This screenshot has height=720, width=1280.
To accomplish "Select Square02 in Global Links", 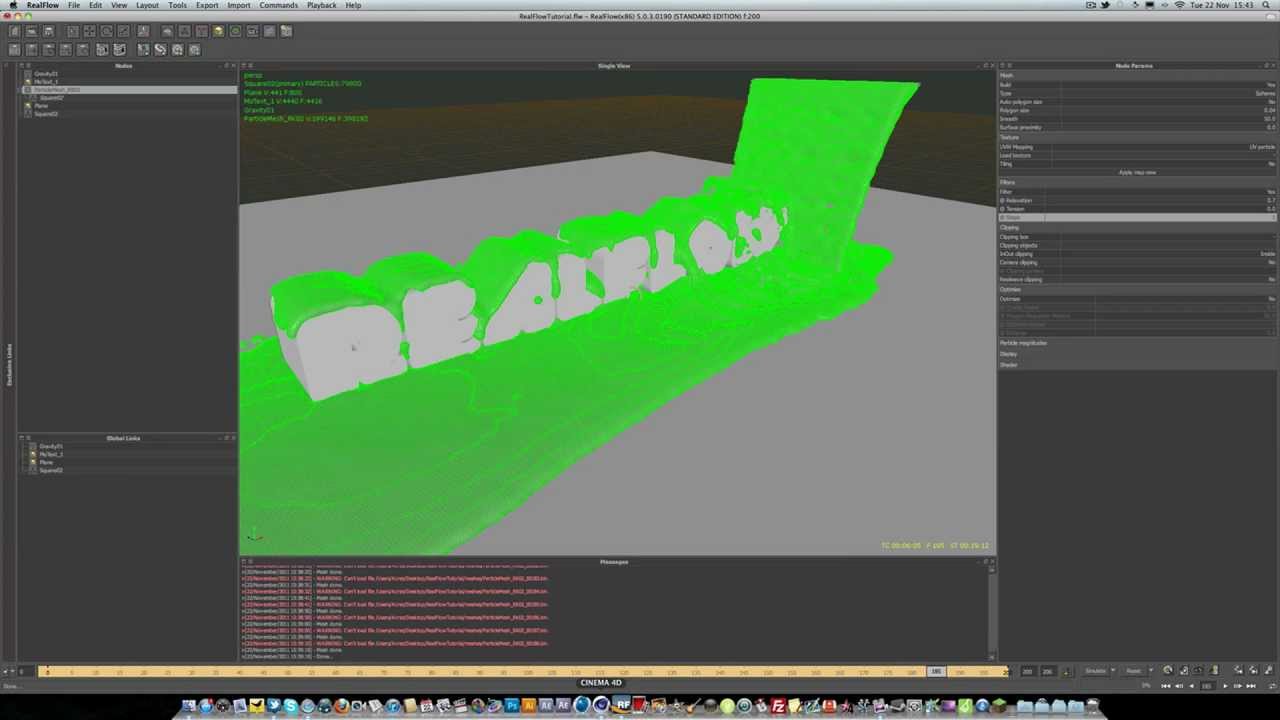I will pos(50,470).
